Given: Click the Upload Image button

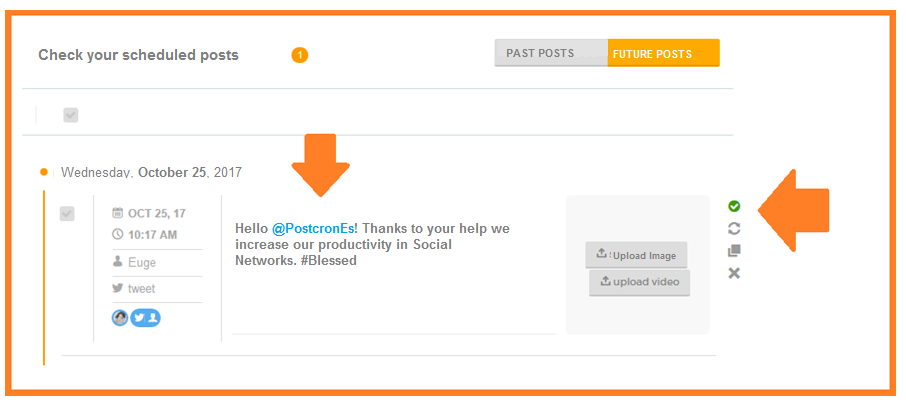Looking at the screenshot, I should (x=636, y=255).
